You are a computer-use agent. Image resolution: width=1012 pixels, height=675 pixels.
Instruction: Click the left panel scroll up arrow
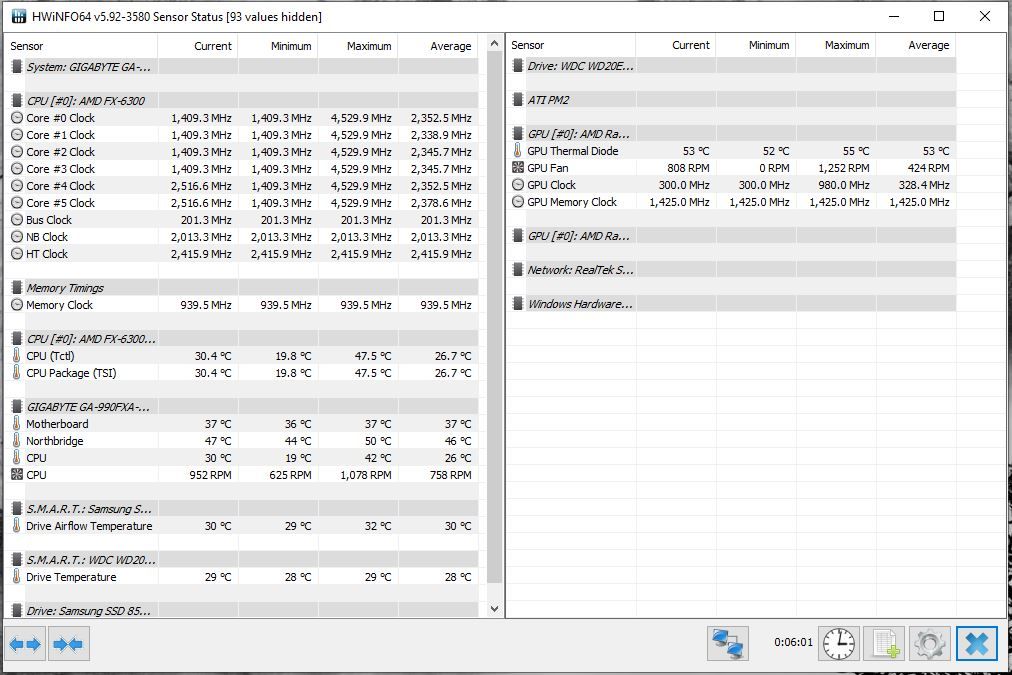pyautogui.click(x=494, y=44)
